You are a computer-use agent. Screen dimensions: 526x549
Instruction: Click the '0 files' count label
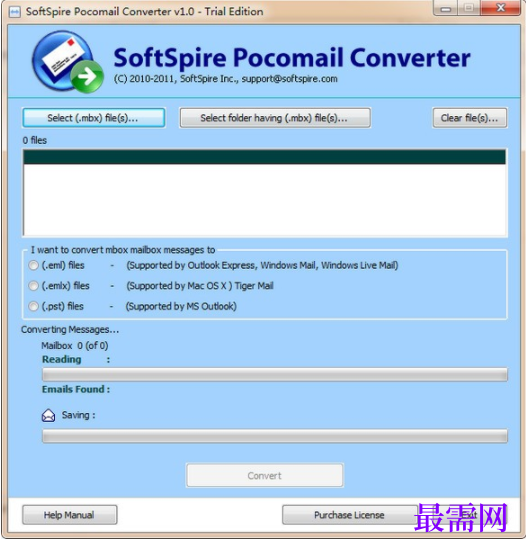click(x=35, y=140)
